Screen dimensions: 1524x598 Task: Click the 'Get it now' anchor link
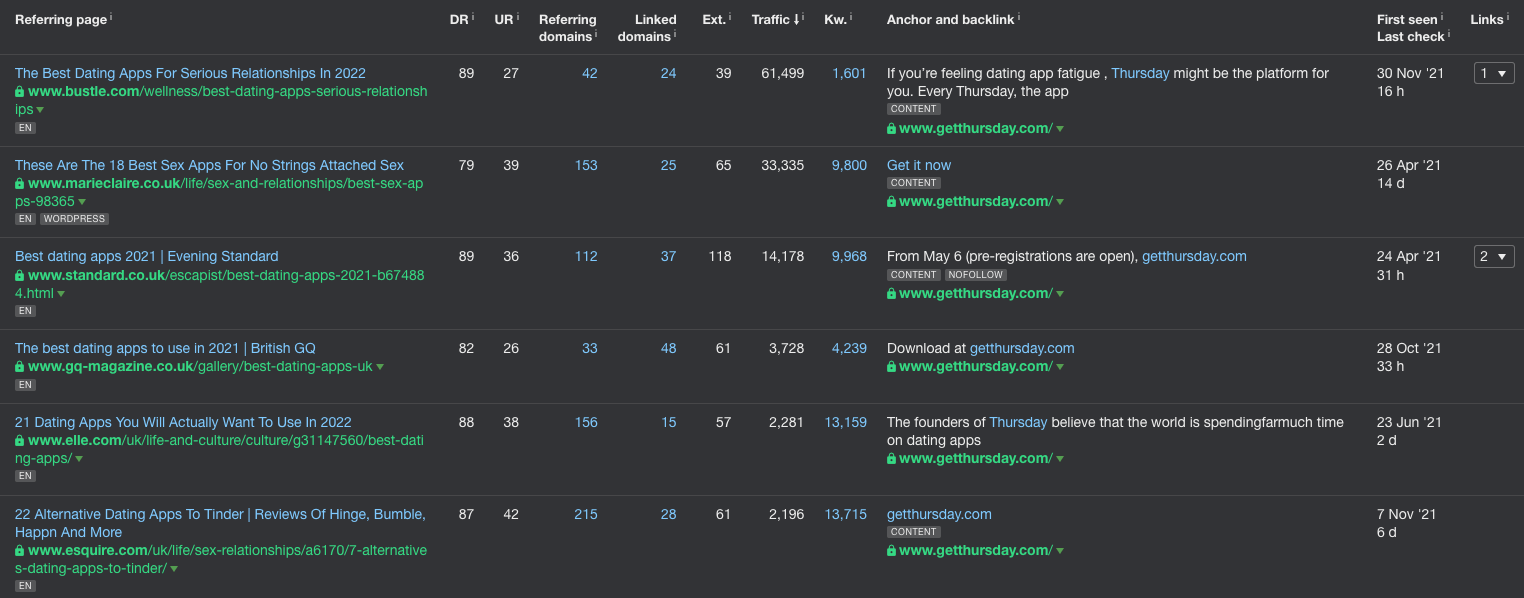click(x=919, y=165)
